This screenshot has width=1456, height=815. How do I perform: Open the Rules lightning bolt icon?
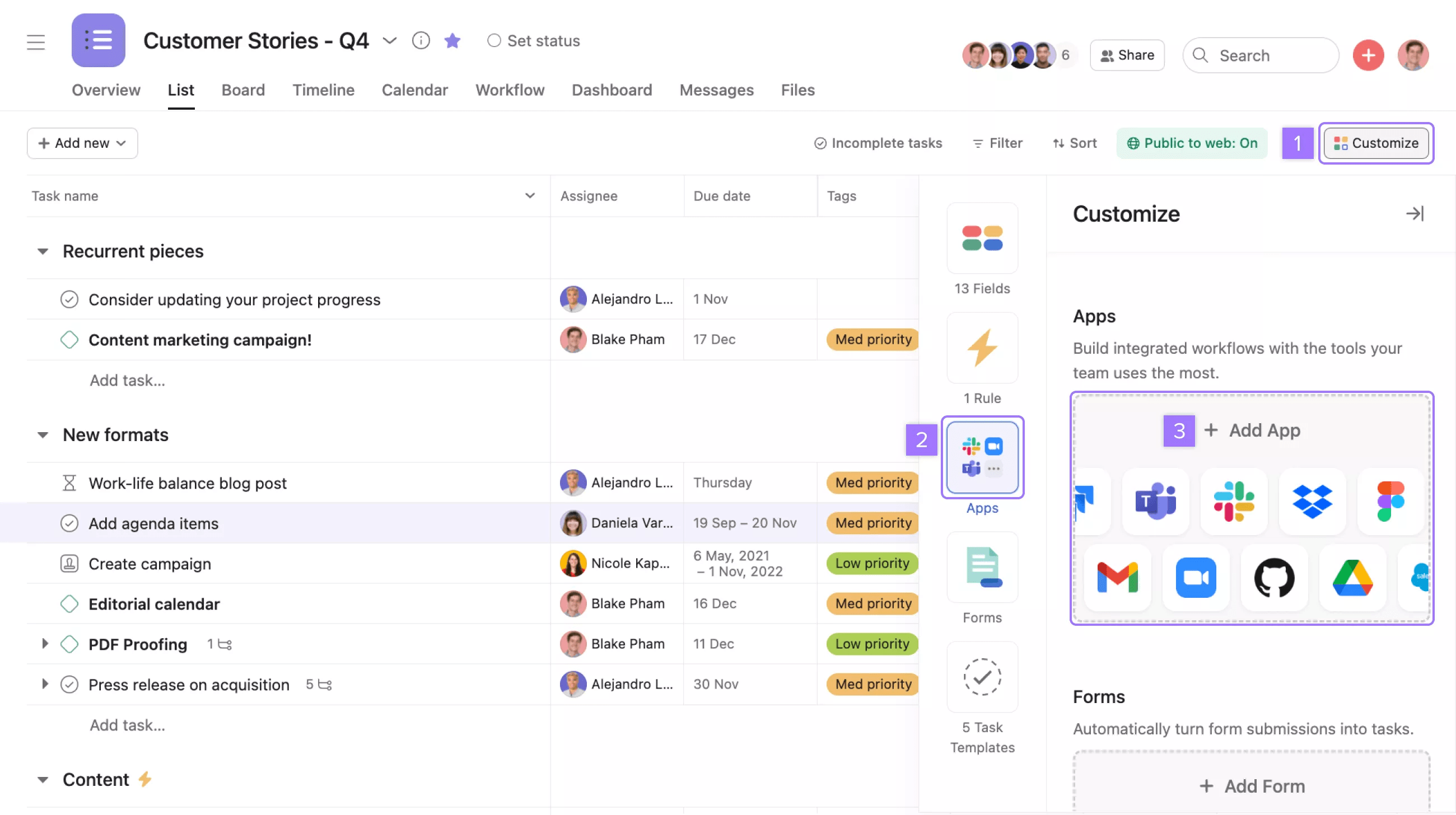[982, 348]
